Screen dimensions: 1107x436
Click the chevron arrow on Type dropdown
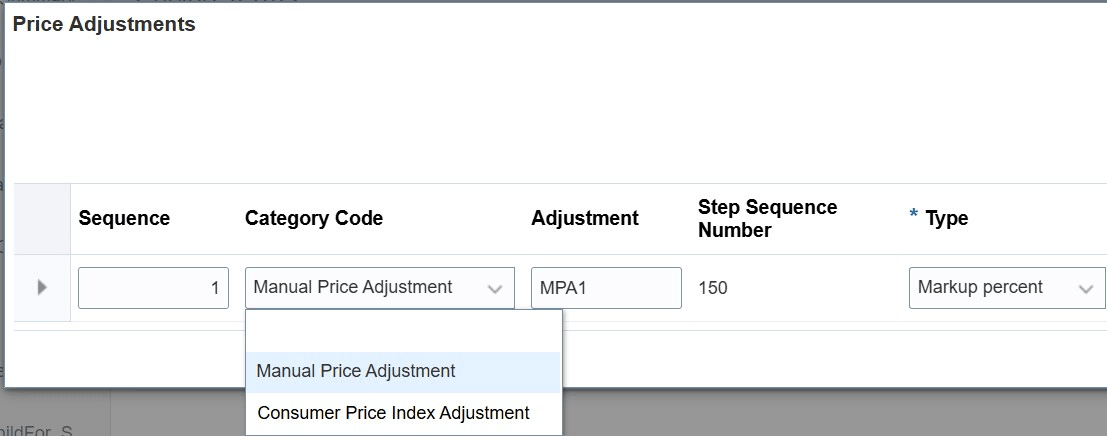(1085, 288)
